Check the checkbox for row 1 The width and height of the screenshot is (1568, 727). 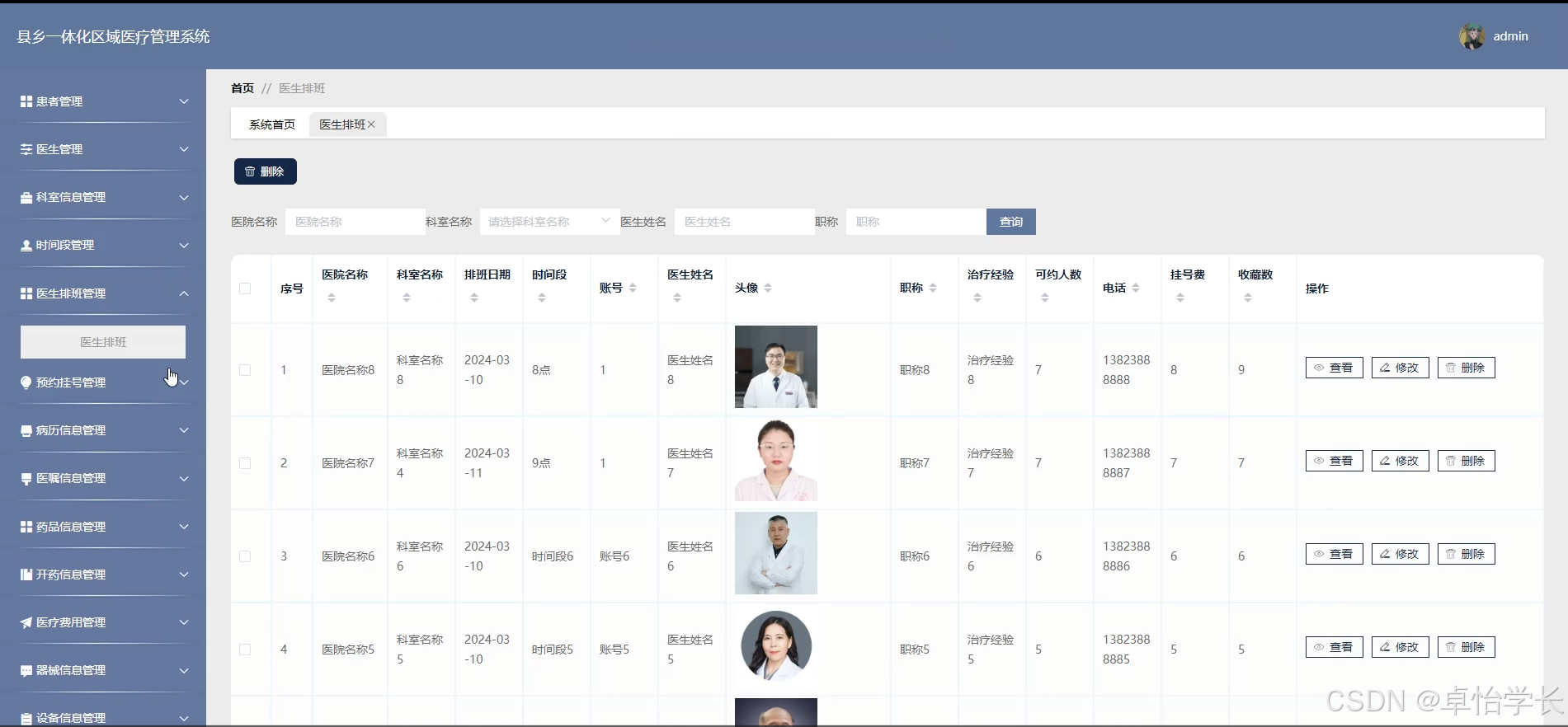tap(245, 370)
